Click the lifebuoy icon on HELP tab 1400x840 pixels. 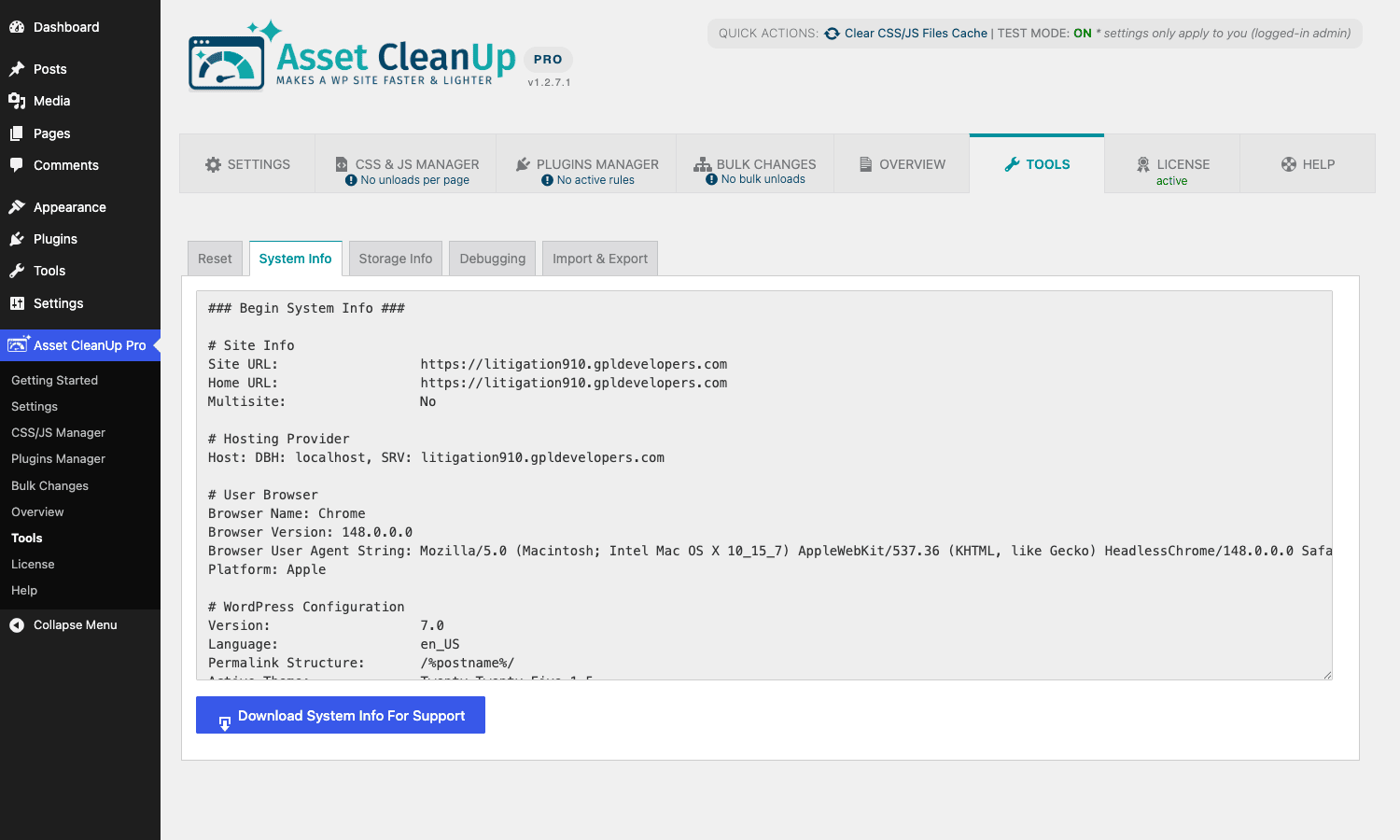(x=1289, y=164)
